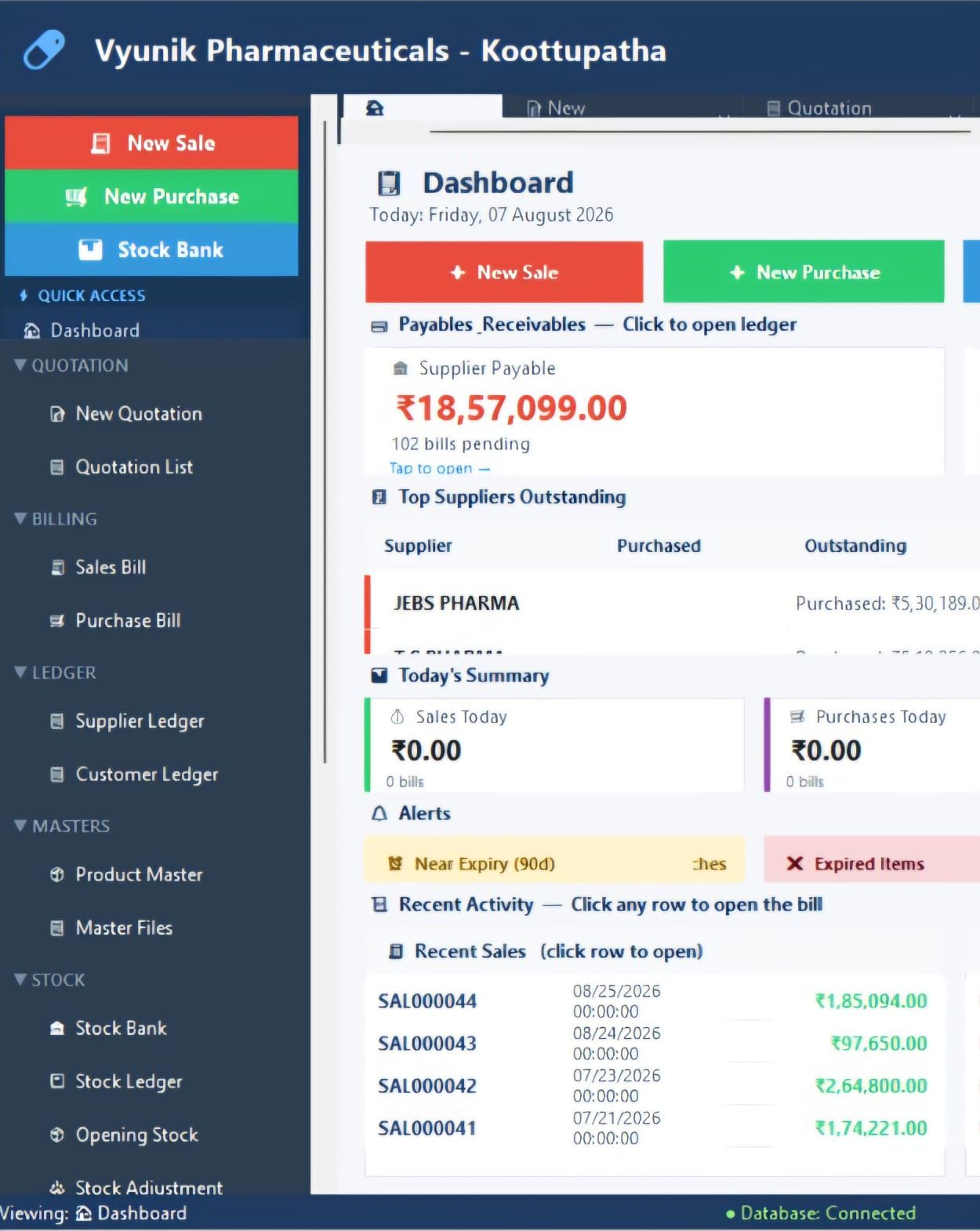This screenshot has height=1231, width=980.
Task: Click the New Quotation icon in sidebar
Action: pos(57,414)
